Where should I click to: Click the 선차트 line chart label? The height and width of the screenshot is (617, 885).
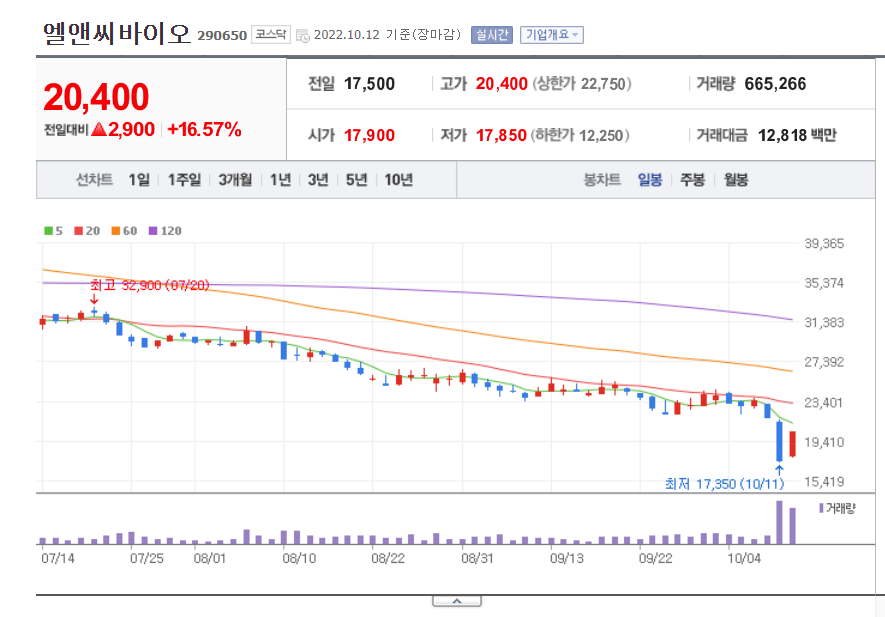(94, 180)
